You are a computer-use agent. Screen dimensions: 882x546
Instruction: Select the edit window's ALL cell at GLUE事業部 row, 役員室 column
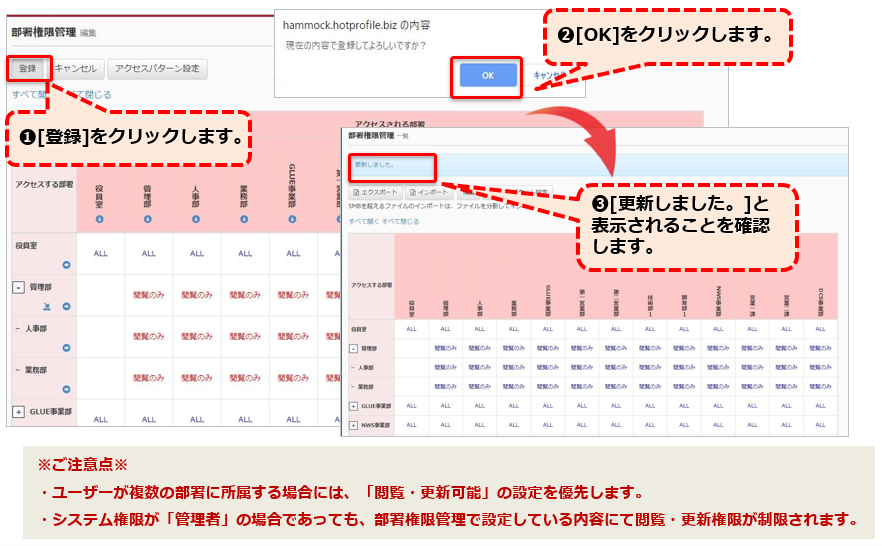click(x=100, y=419)
